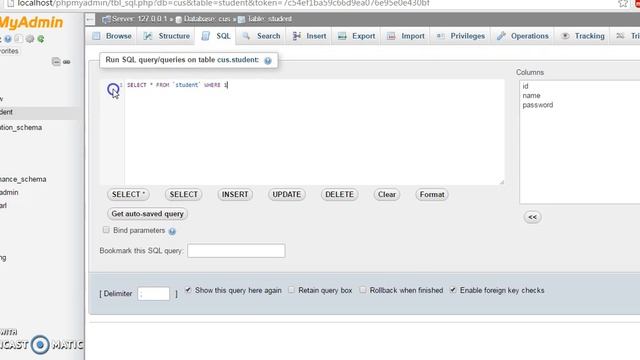Click the << insert column button
640x360 pixels.
pyautogui.click(x=533, y=217)
